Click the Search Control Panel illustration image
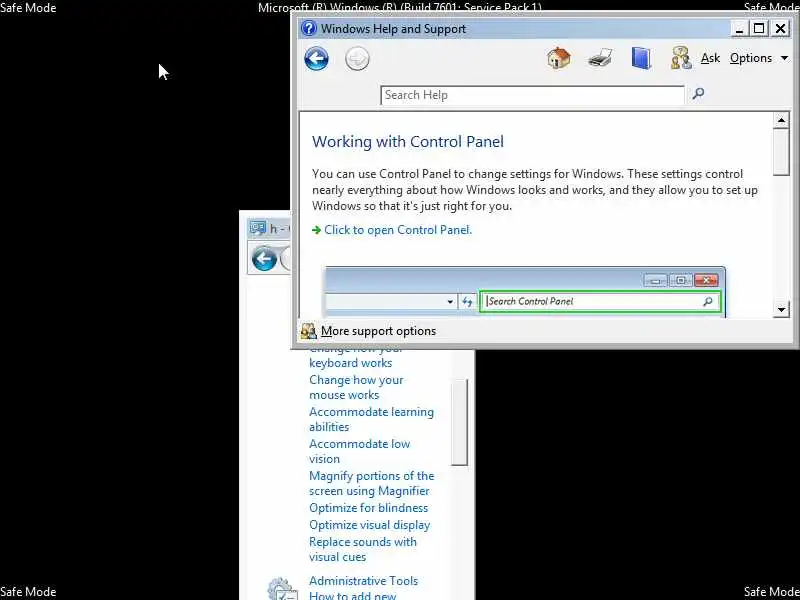This screenshot has height=600, width=800. [x=525, y=292]
